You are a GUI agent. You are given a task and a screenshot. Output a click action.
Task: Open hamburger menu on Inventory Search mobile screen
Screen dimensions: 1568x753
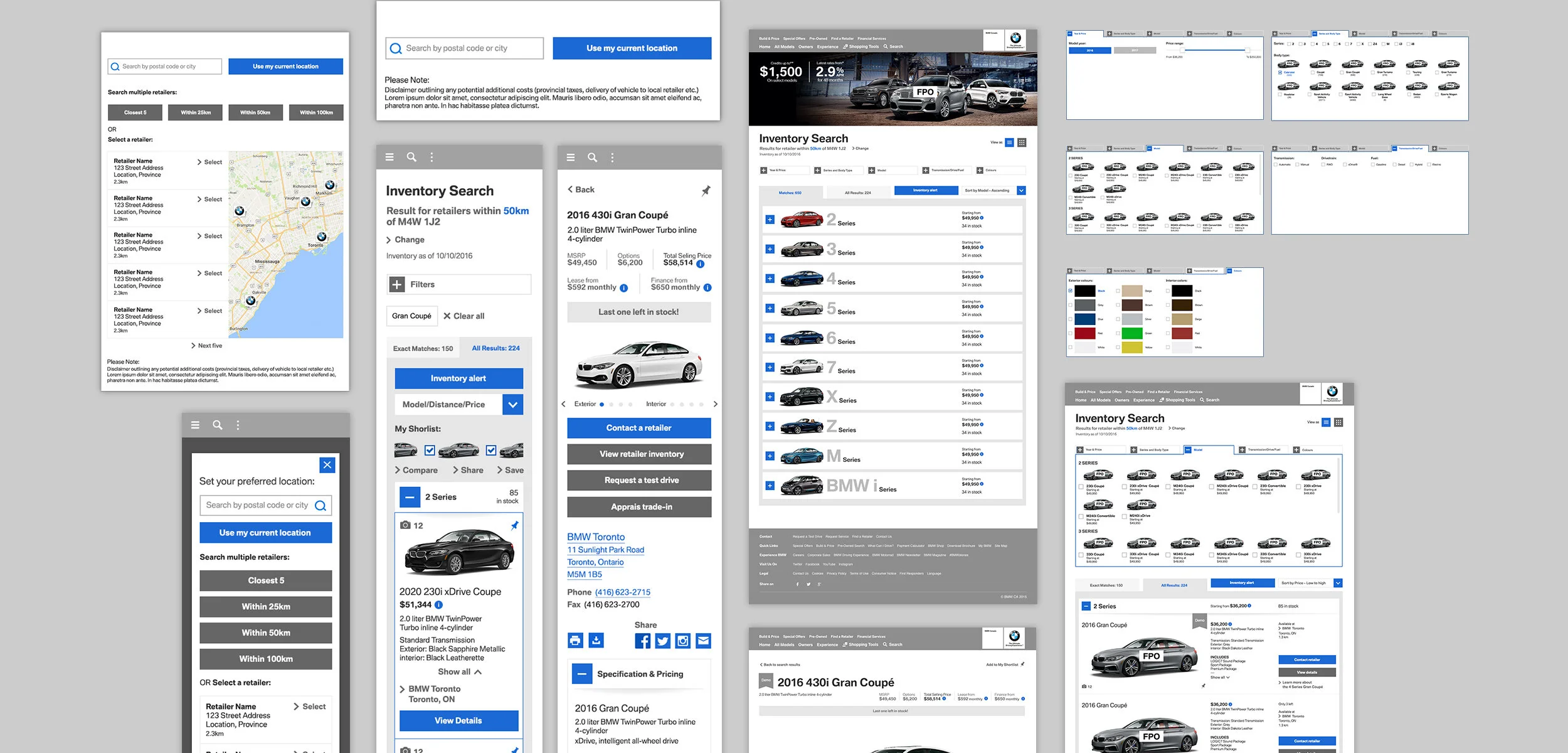[389, 157]
